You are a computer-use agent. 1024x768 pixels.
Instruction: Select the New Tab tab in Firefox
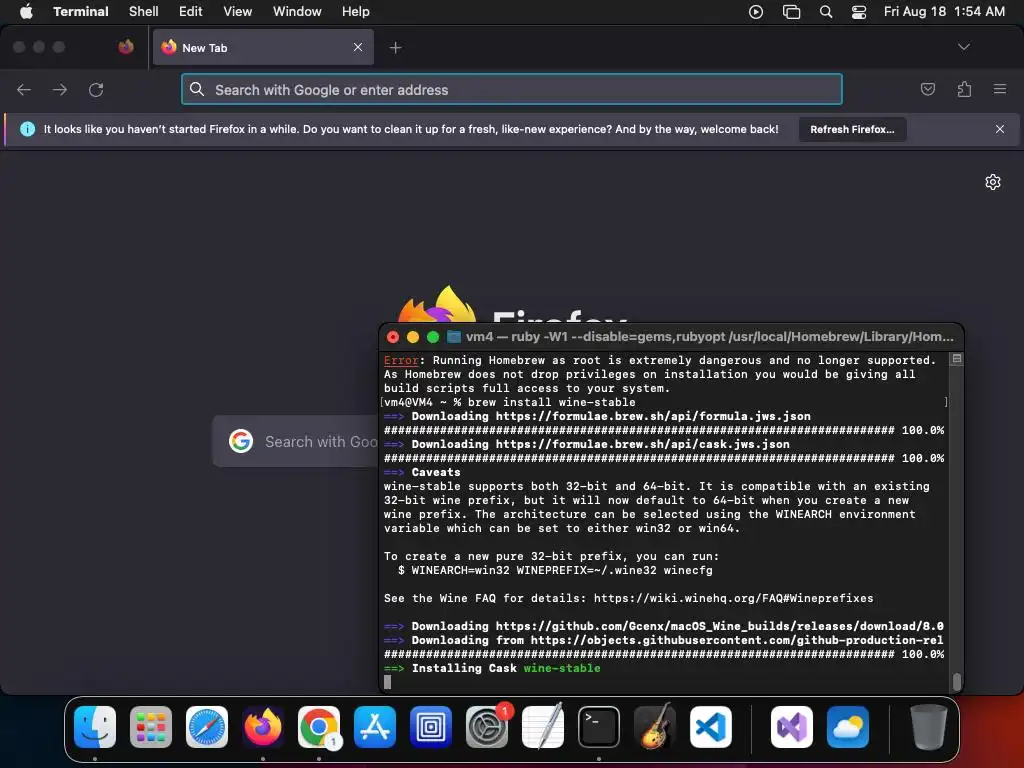point(263,47)
